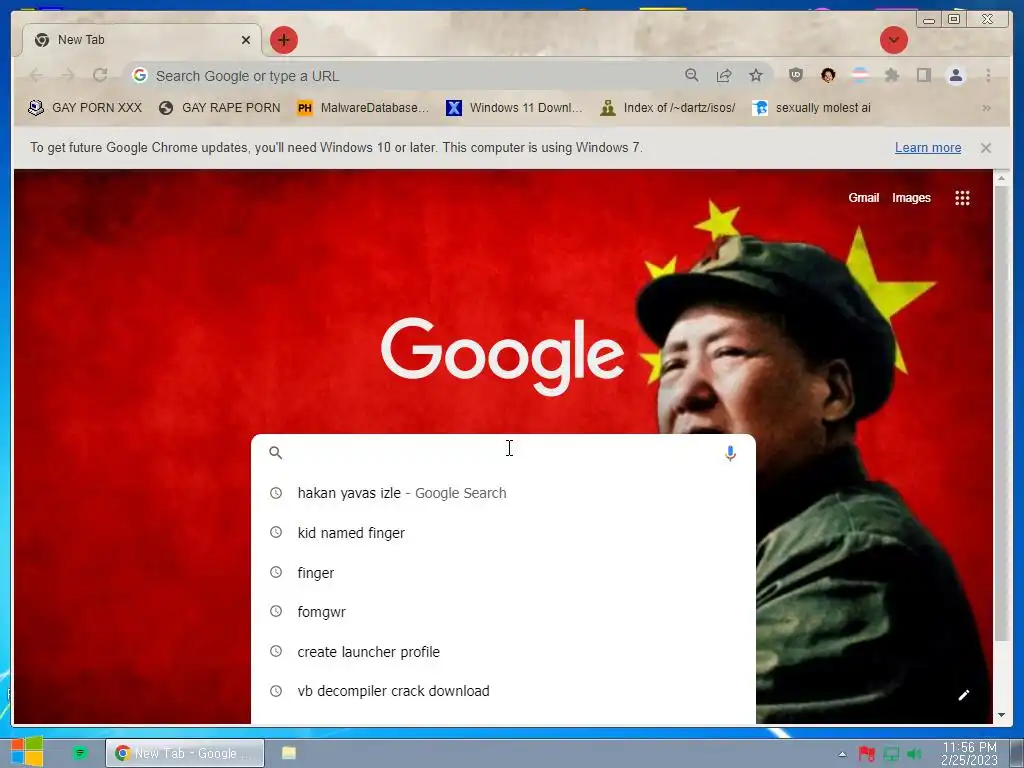The image size is (1024, 768).
Task: Select suggestion 'kid named finger'
Action: (x=503, y=533)
